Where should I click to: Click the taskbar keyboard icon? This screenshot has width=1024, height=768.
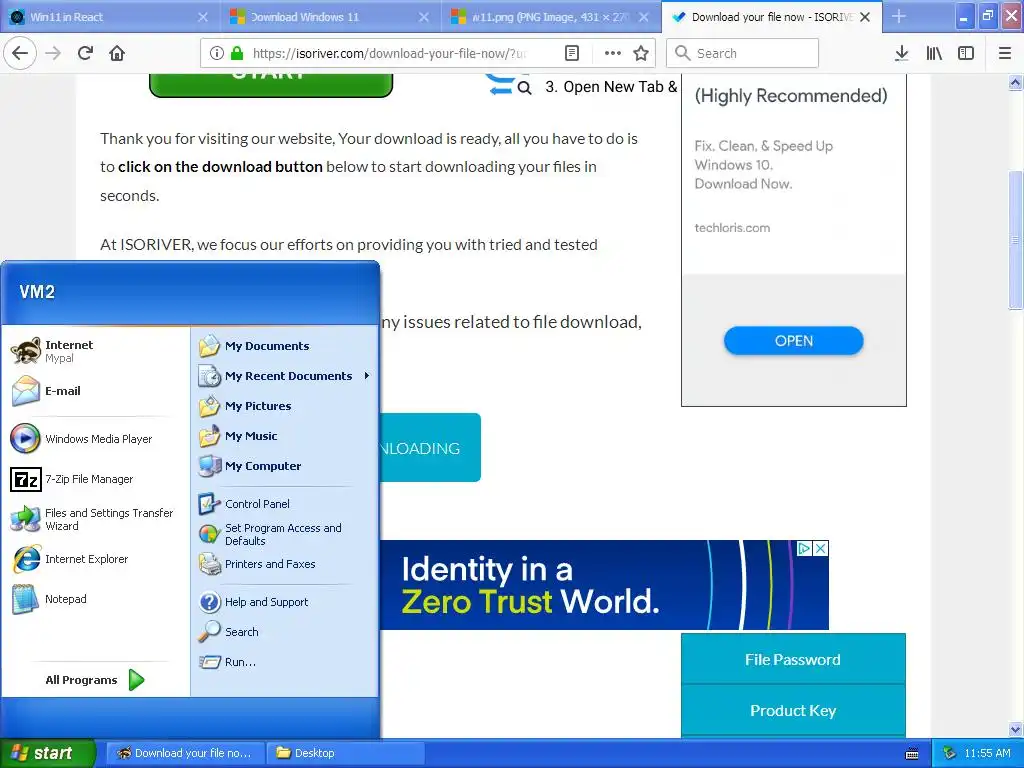(912, 754)
